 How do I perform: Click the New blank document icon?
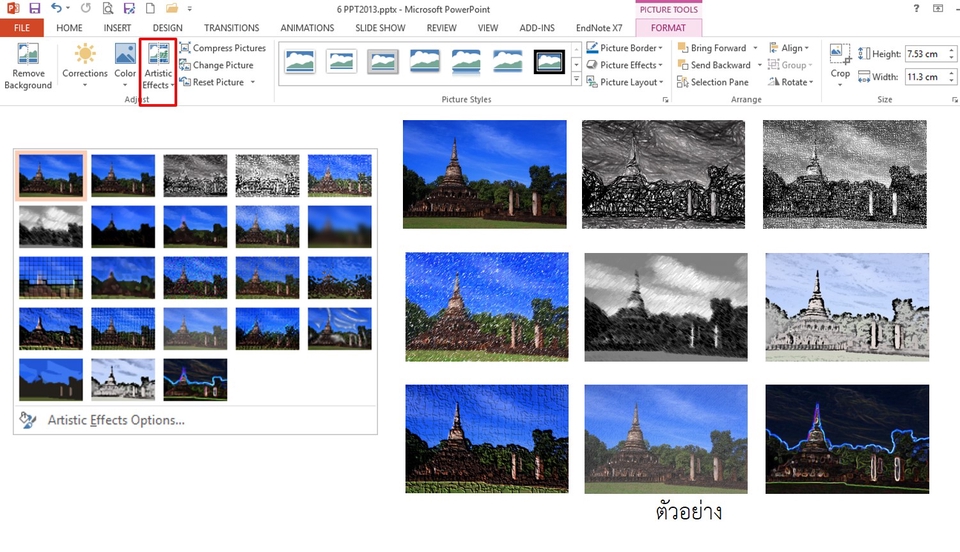[x=150, y=9]
